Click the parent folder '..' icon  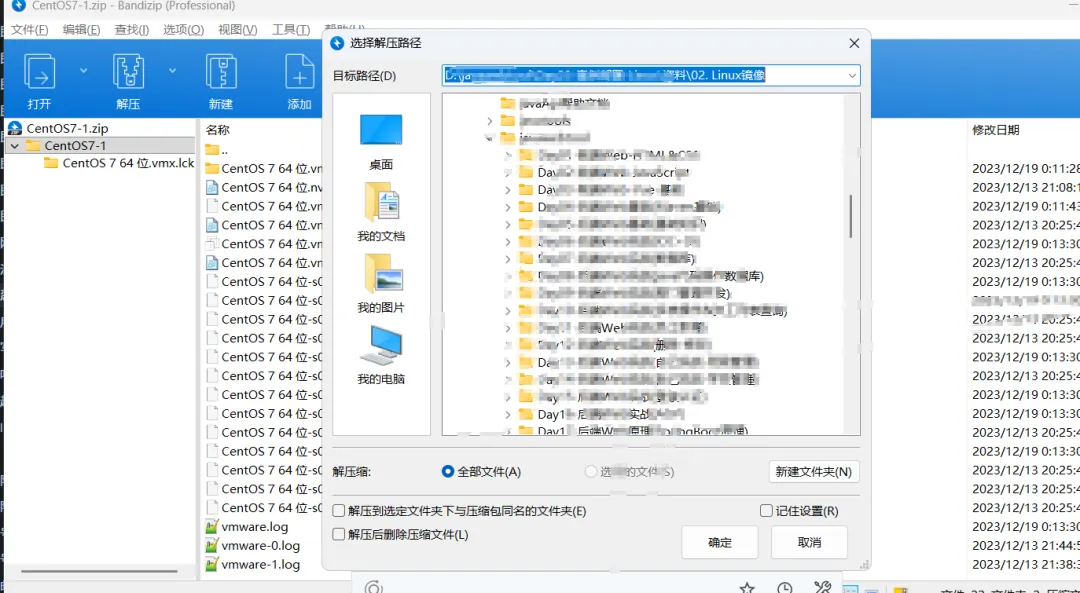click(212, 149)
